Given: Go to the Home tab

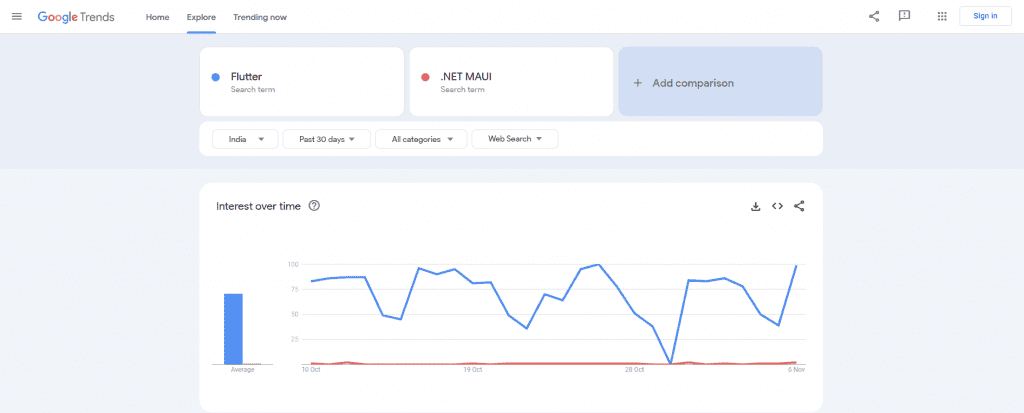Looking at the screenshot, I should coord(157,17).
